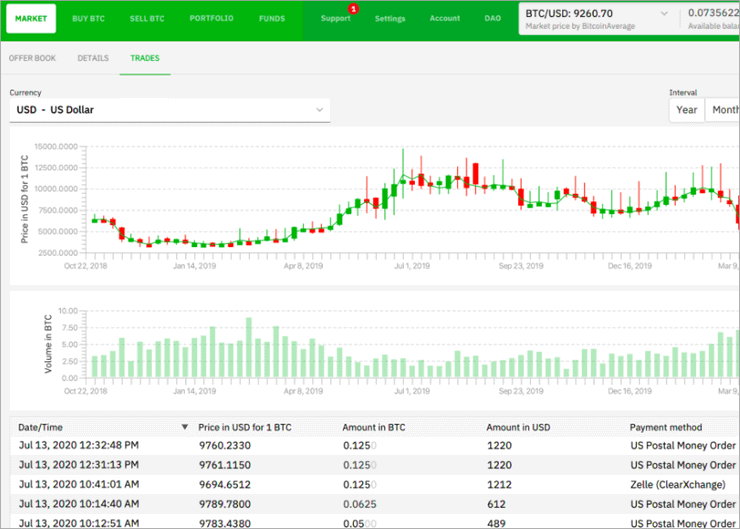
Task: Navigate to FUNDS
Action: (271, 19)
